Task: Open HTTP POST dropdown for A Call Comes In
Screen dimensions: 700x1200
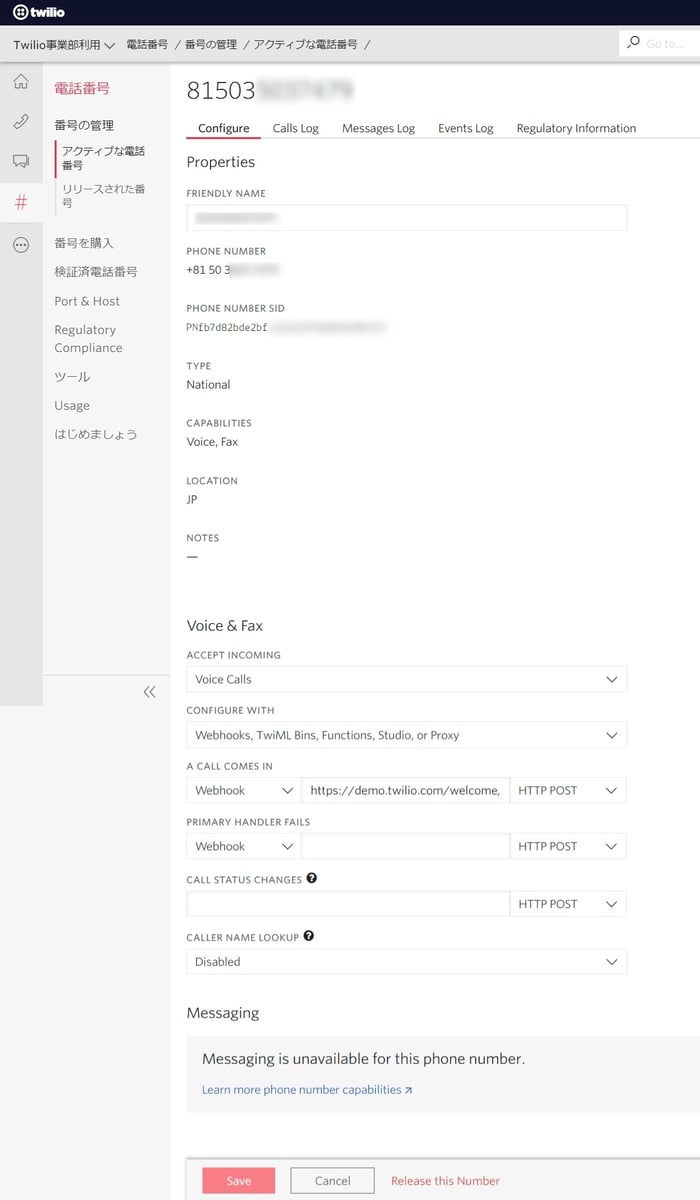Action: click(x=568, y=790)
